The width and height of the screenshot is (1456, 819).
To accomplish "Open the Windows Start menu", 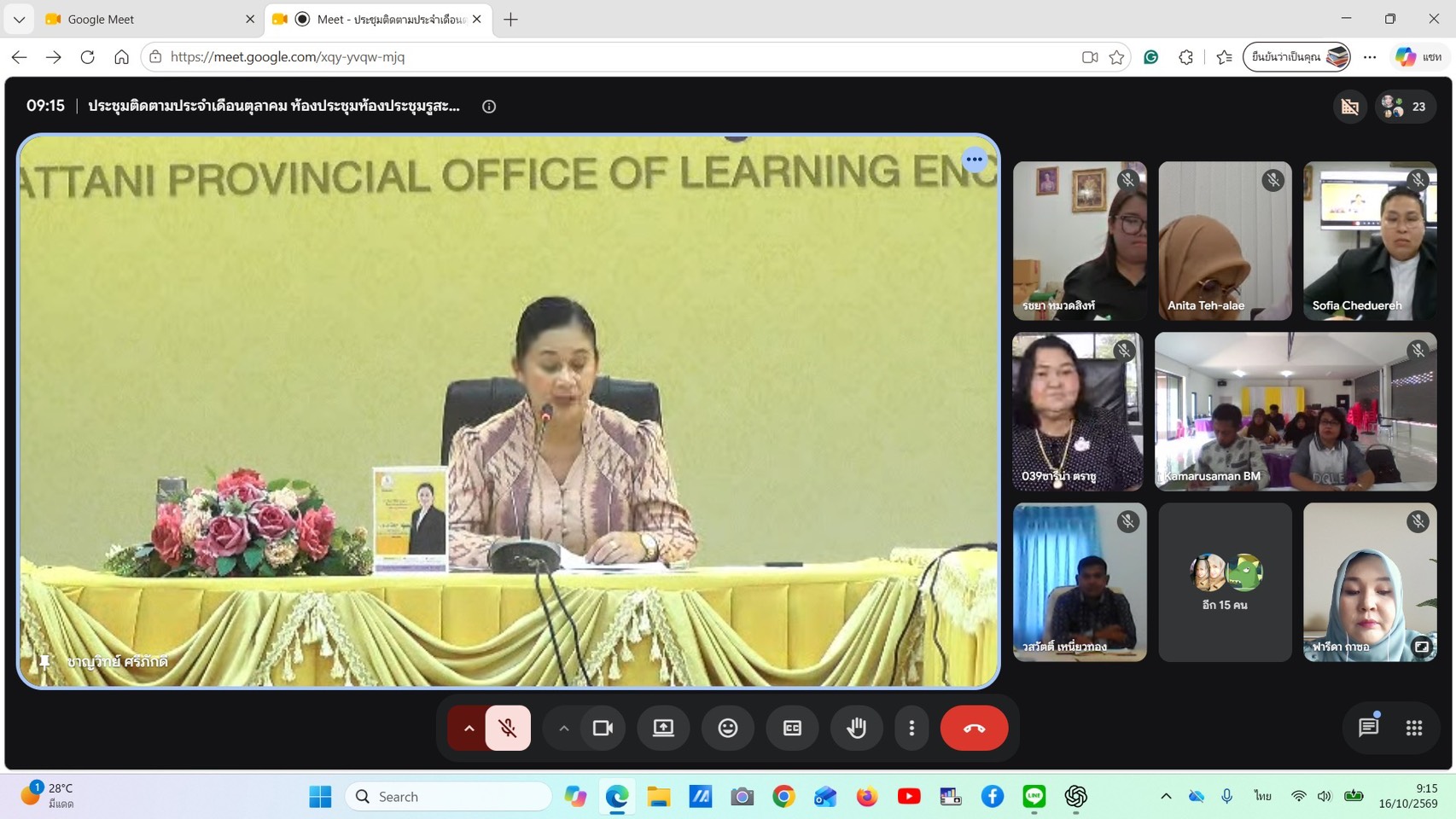I will pos(320,796).
